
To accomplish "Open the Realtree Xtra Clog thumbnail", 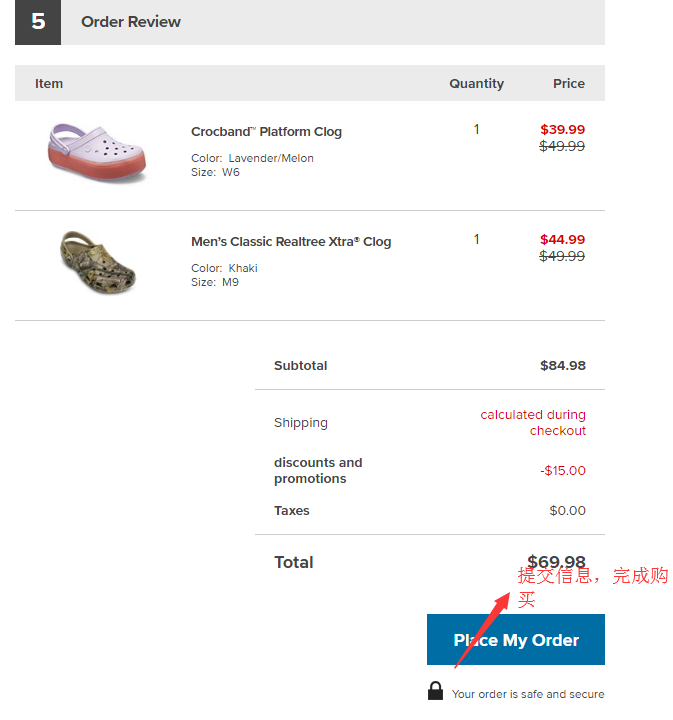I will tap(97, 260).
